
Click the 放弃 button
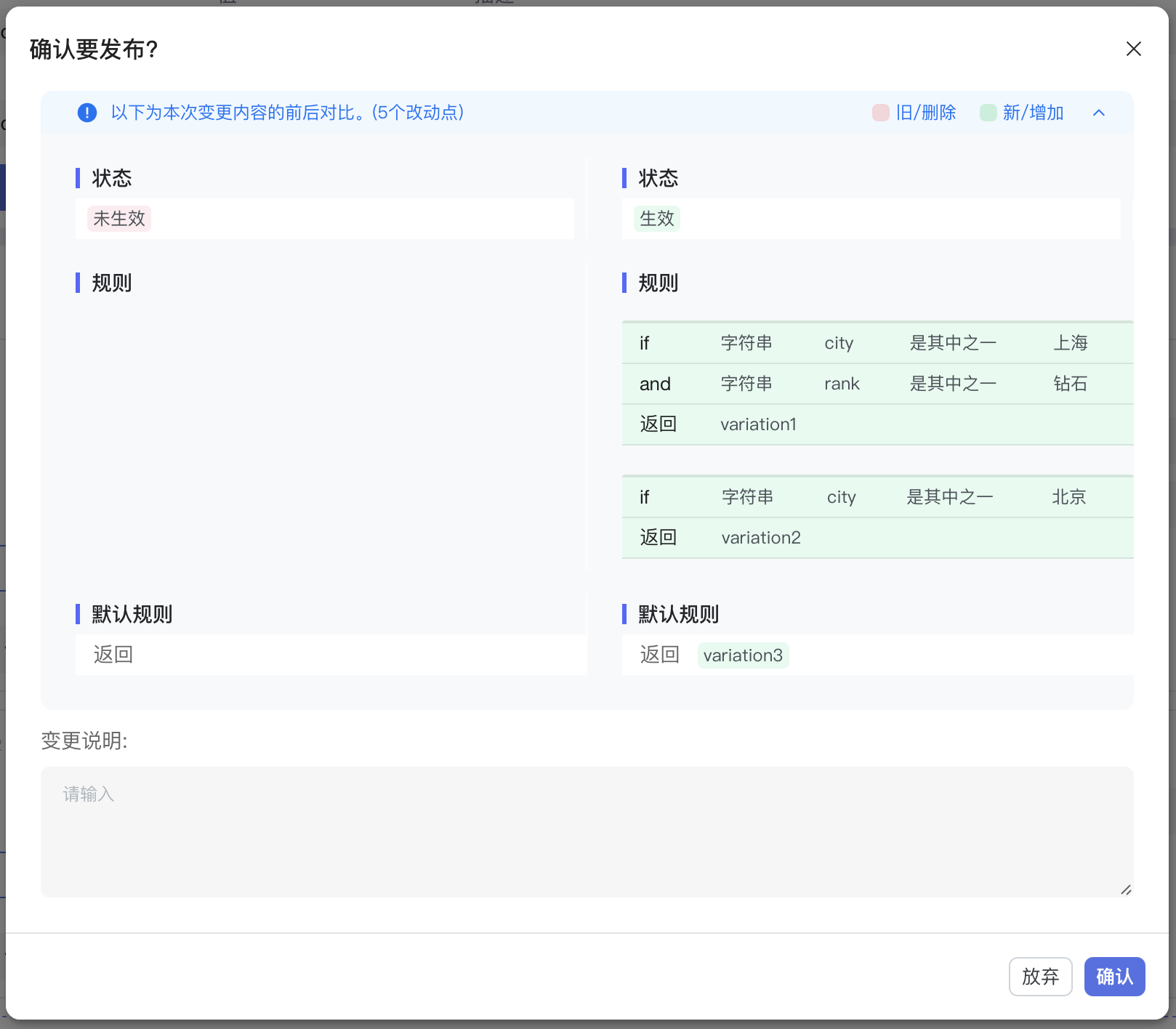(1040, 976)
